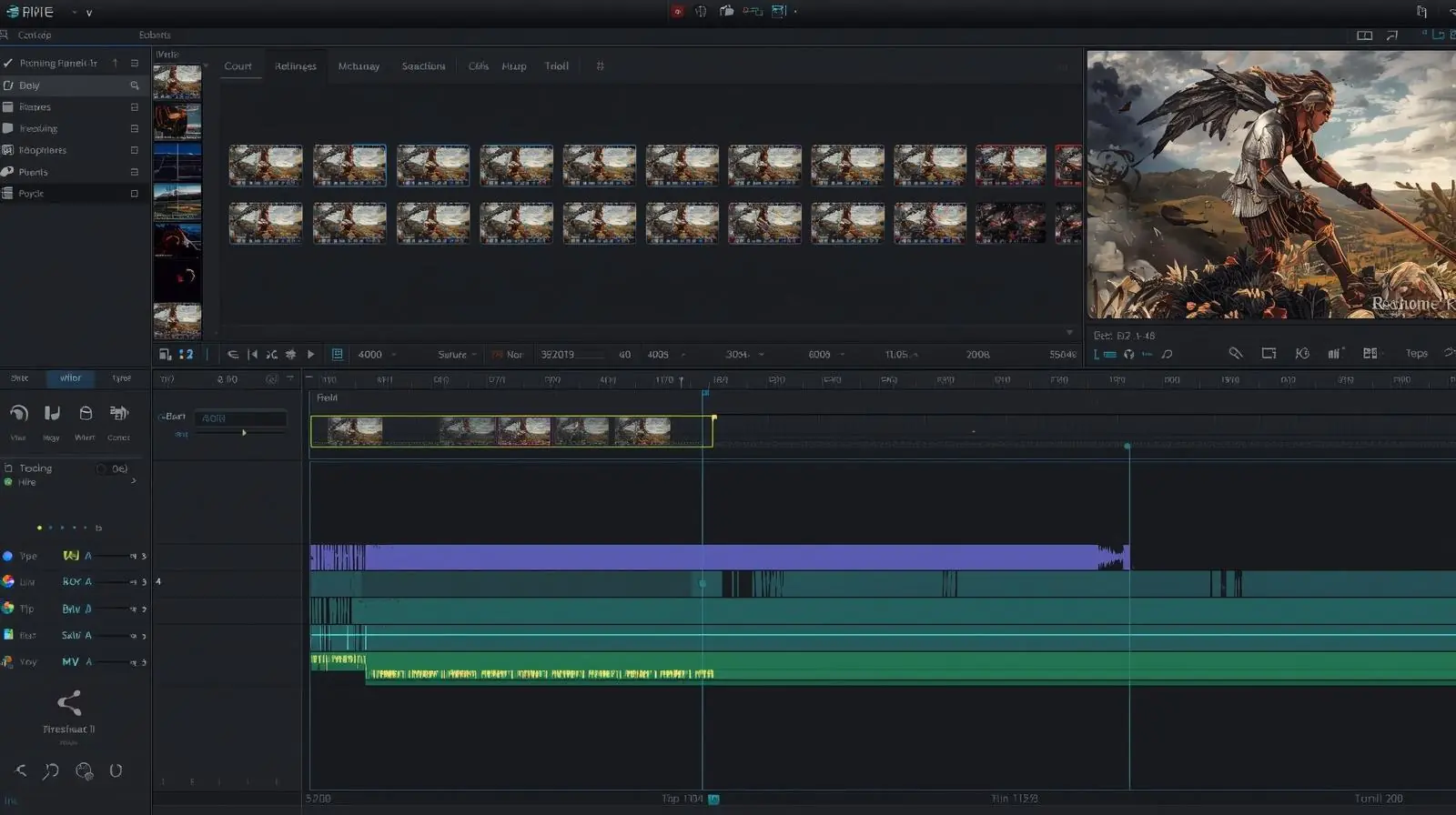1456x815 pixels.
Task: Click the Share icon above Firesheat
Action: coord(69,702)
